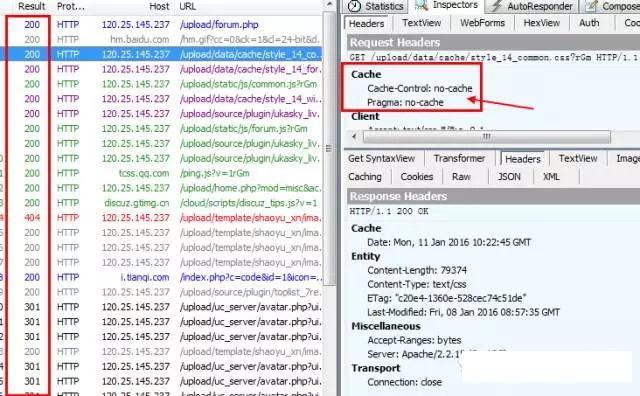Click the Statistics clock icon
The width and height of the screenshot is (640, 396).
point(354,6)
